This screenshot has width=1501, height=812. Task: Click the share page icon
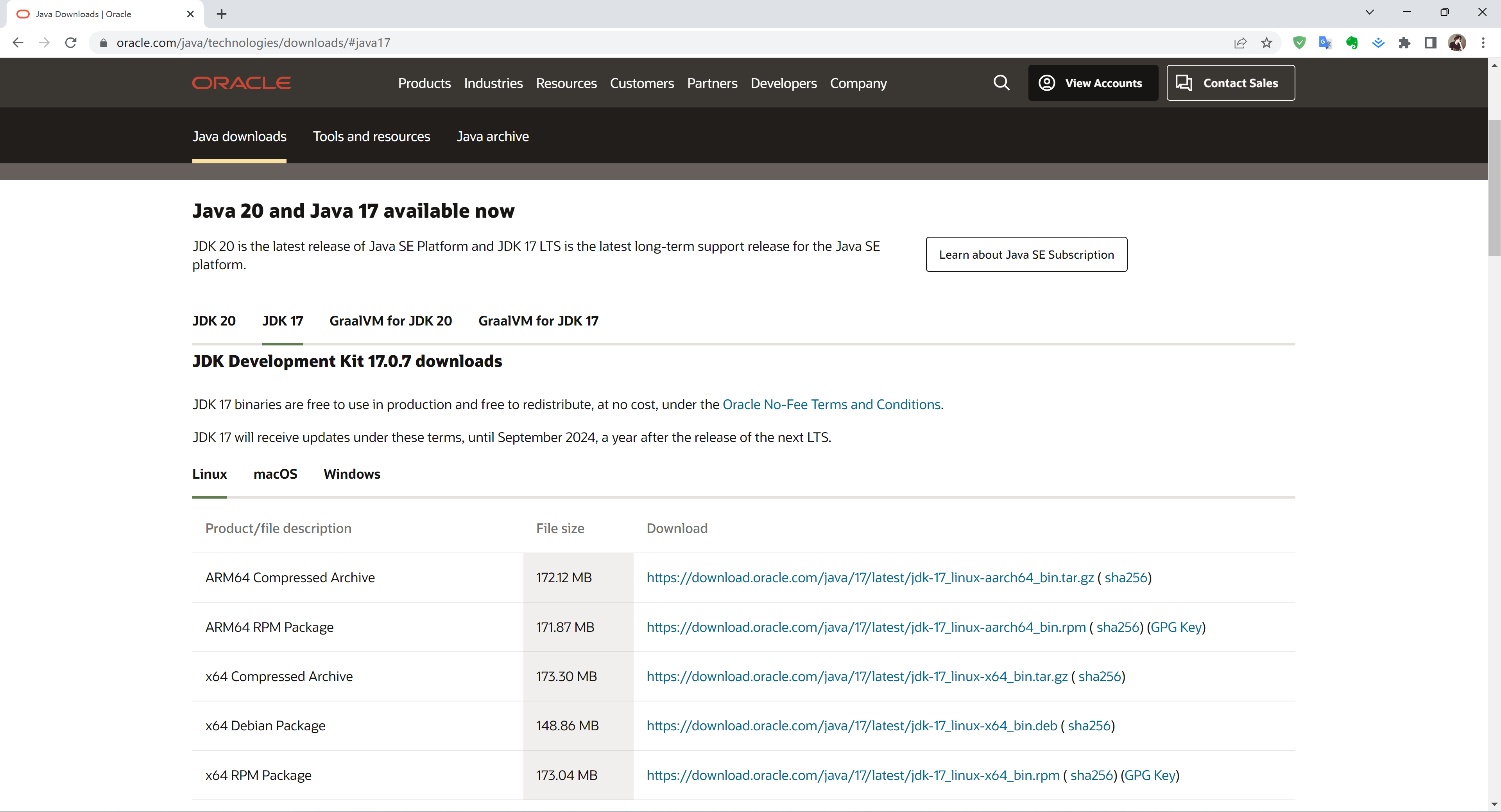click(1240, 43)
